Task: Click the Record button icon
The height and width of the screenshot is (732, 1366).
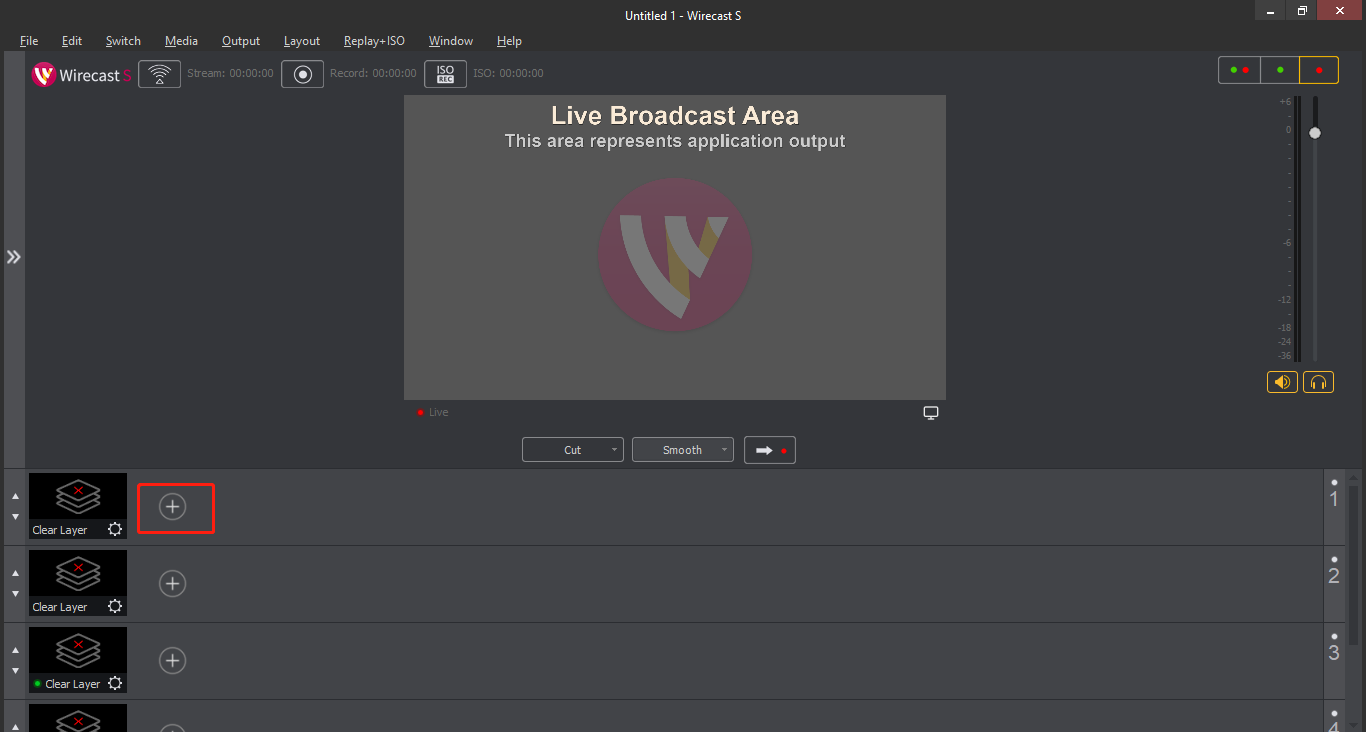Action: [302, 74]
